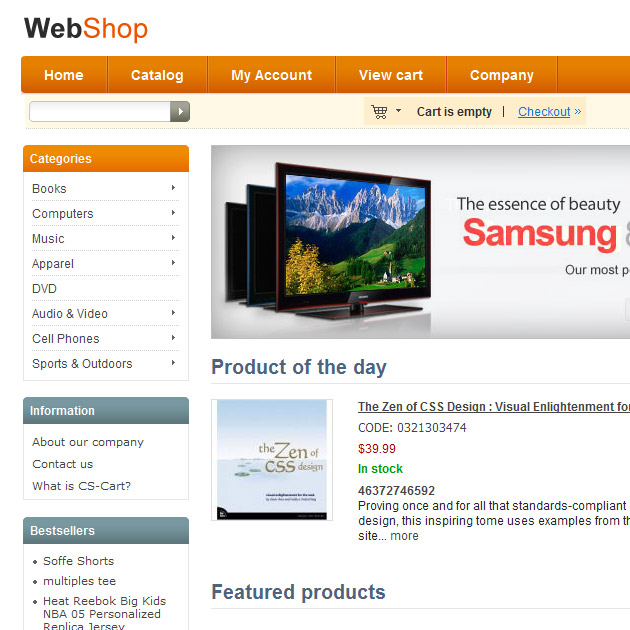
Task: Expand Sports & Outdoors category arrow
Action: pos(173,363)
